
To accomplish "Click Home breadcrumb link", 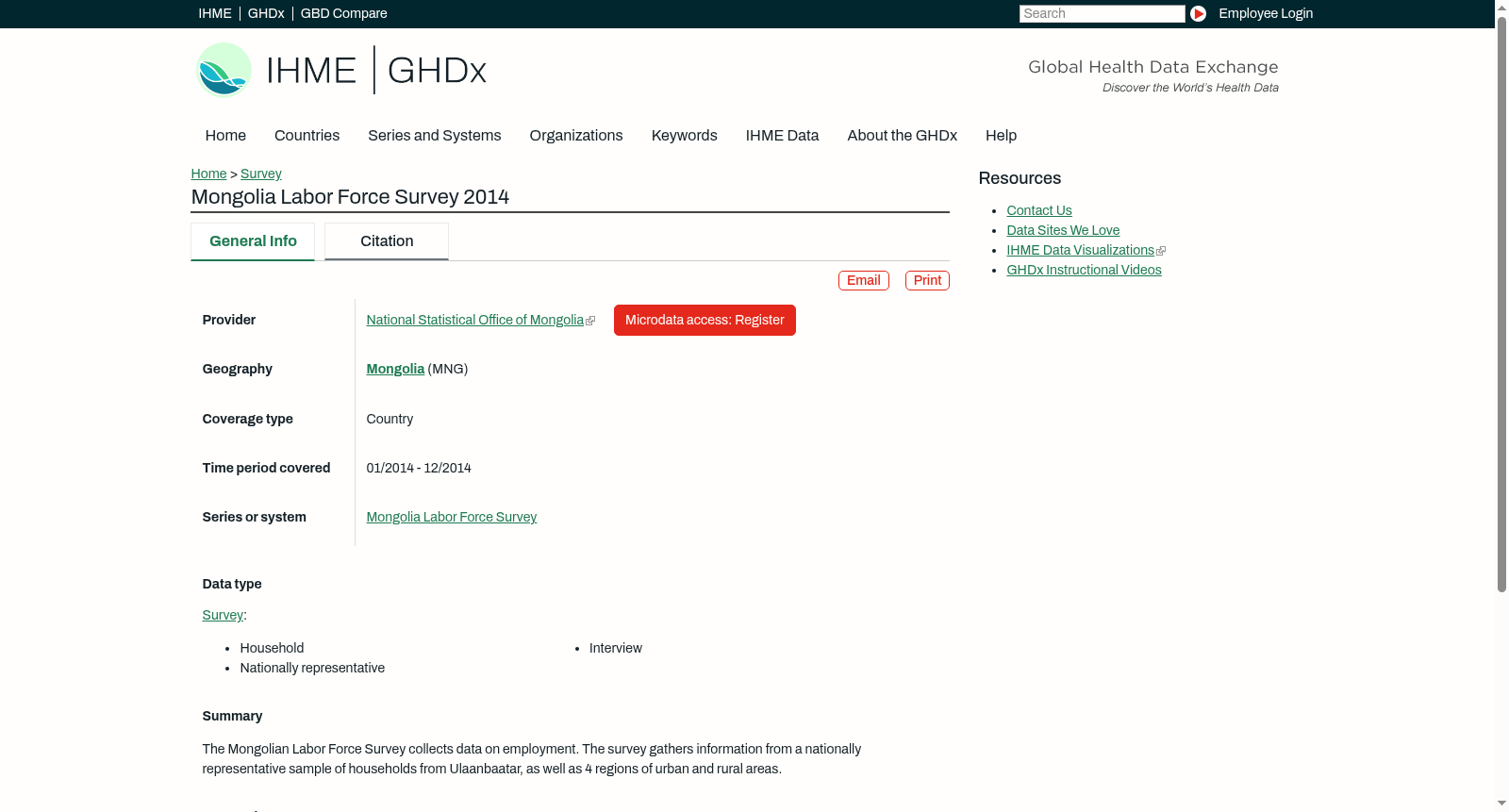I will pos(208,174).
